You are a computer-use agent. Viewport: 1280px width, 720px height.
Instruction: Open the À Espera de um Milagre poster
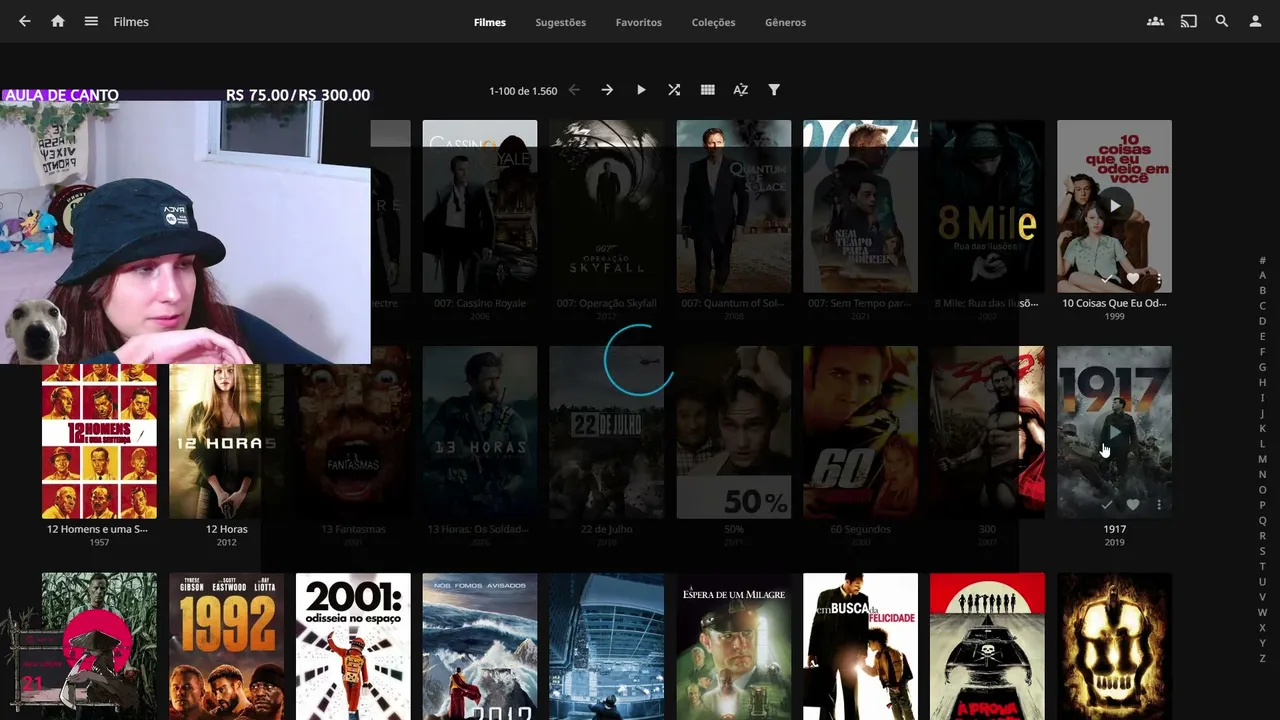coord(734,646)
